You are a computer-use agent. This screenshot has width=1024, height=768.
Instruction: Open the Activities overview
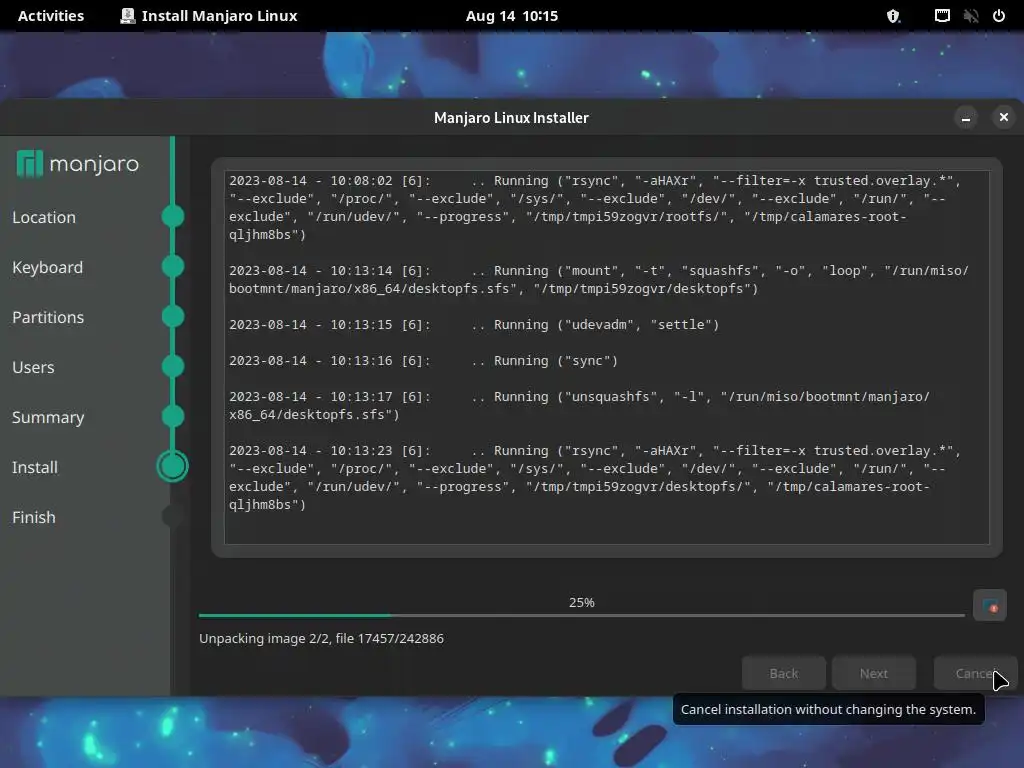point(51,16)
